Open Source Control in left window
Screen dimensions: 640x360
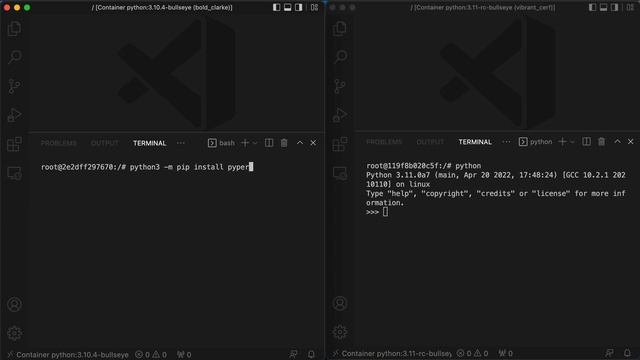14,86
